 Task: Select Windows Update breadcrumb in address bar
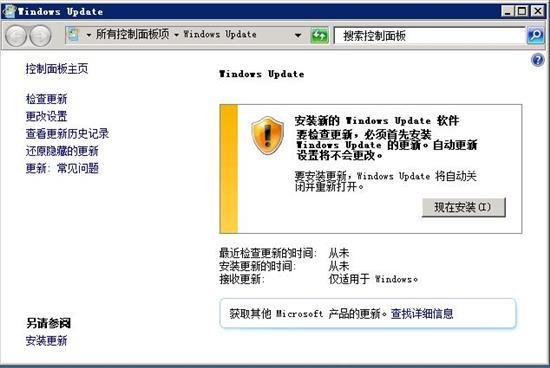tap(220, 34)
